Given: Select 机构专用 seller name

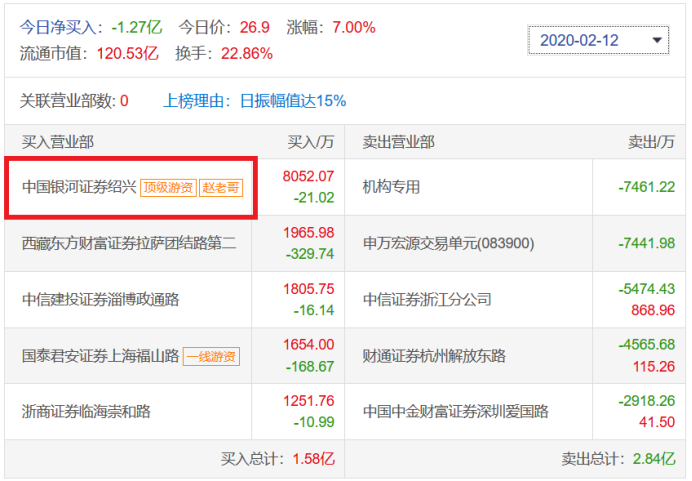Looking at the screenshot, I should 391,187.
